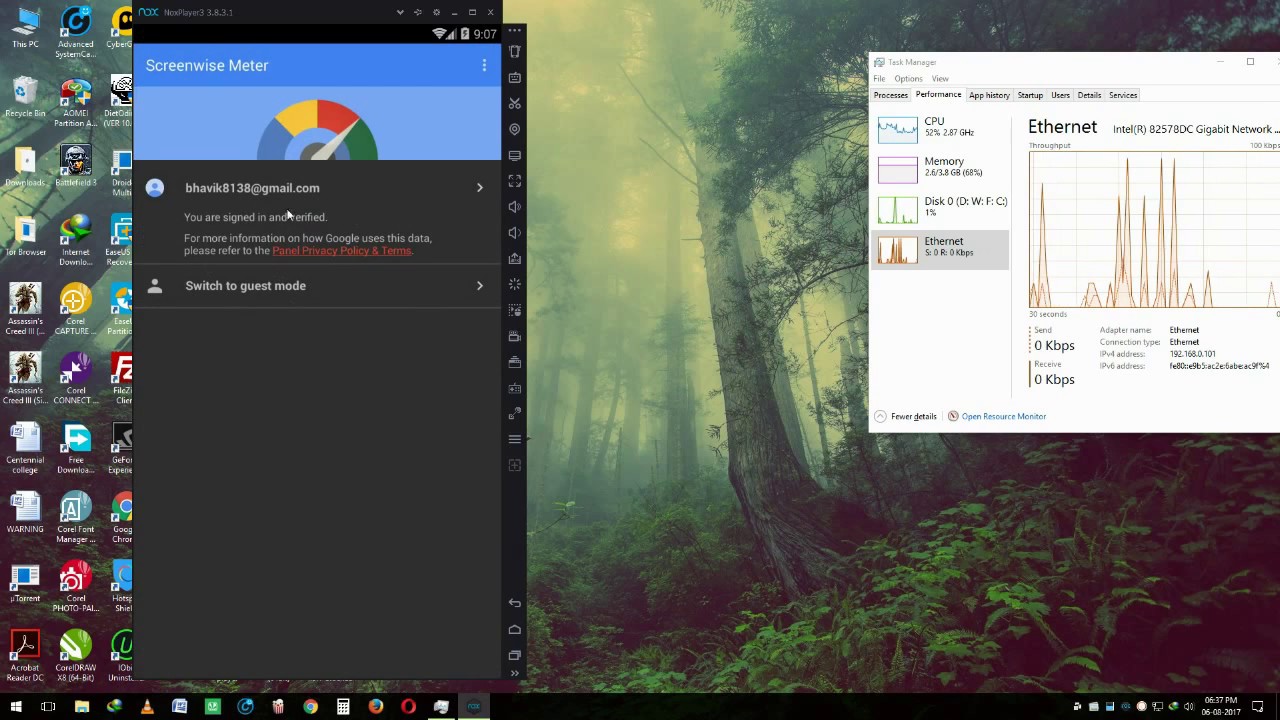The width and height of the screenshot is (1280, 720).
Task: Open the View menu in Task Manager
Action: 940,79
